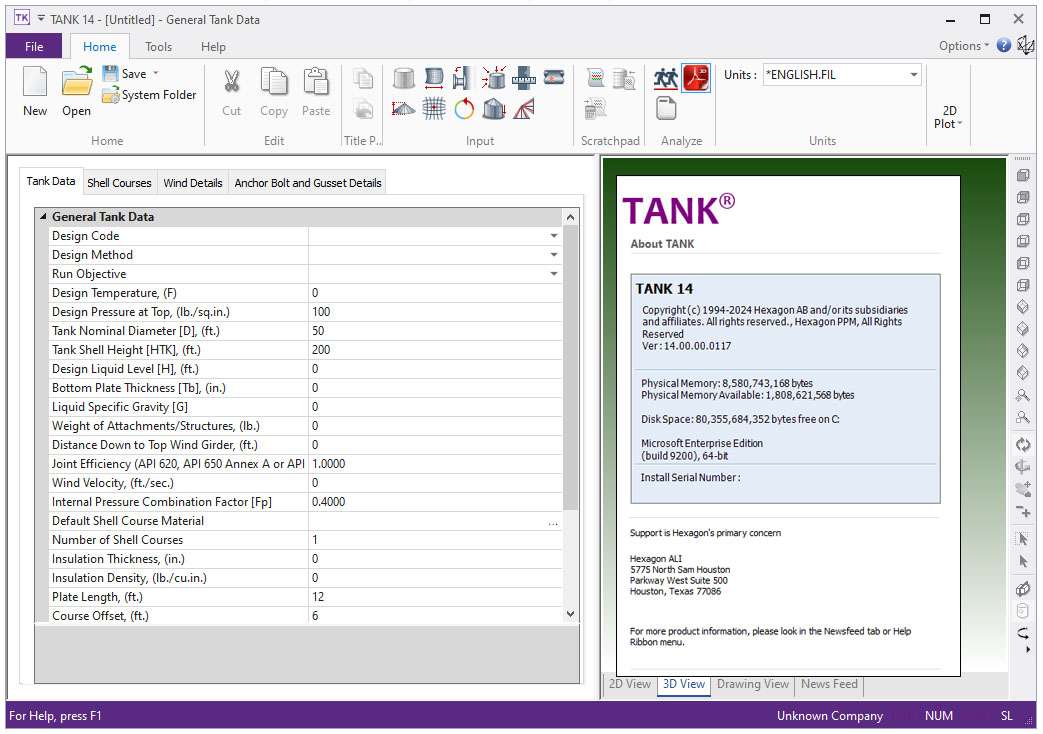Screen dimensions: 1043x734
Task: Open the System Folder
Action: (150, 95)
